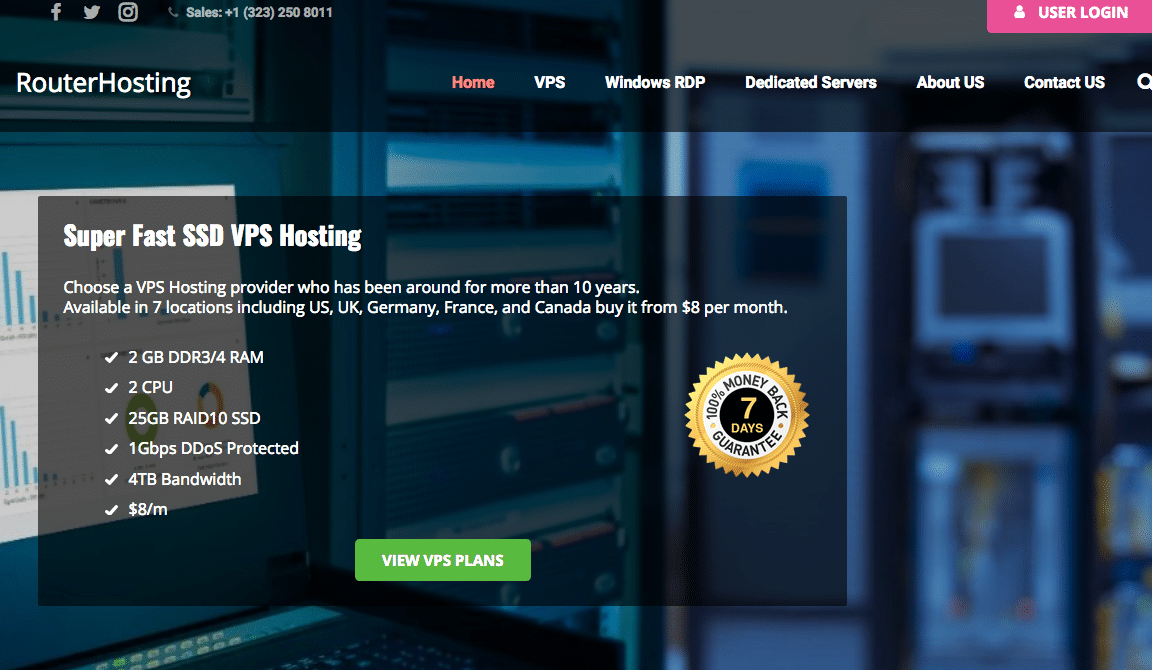Image resolution: width=1152 pixels, height=670 pixels.
Task: Click the VIEW VPS PLANS button
Action: (x=443, y=560)
